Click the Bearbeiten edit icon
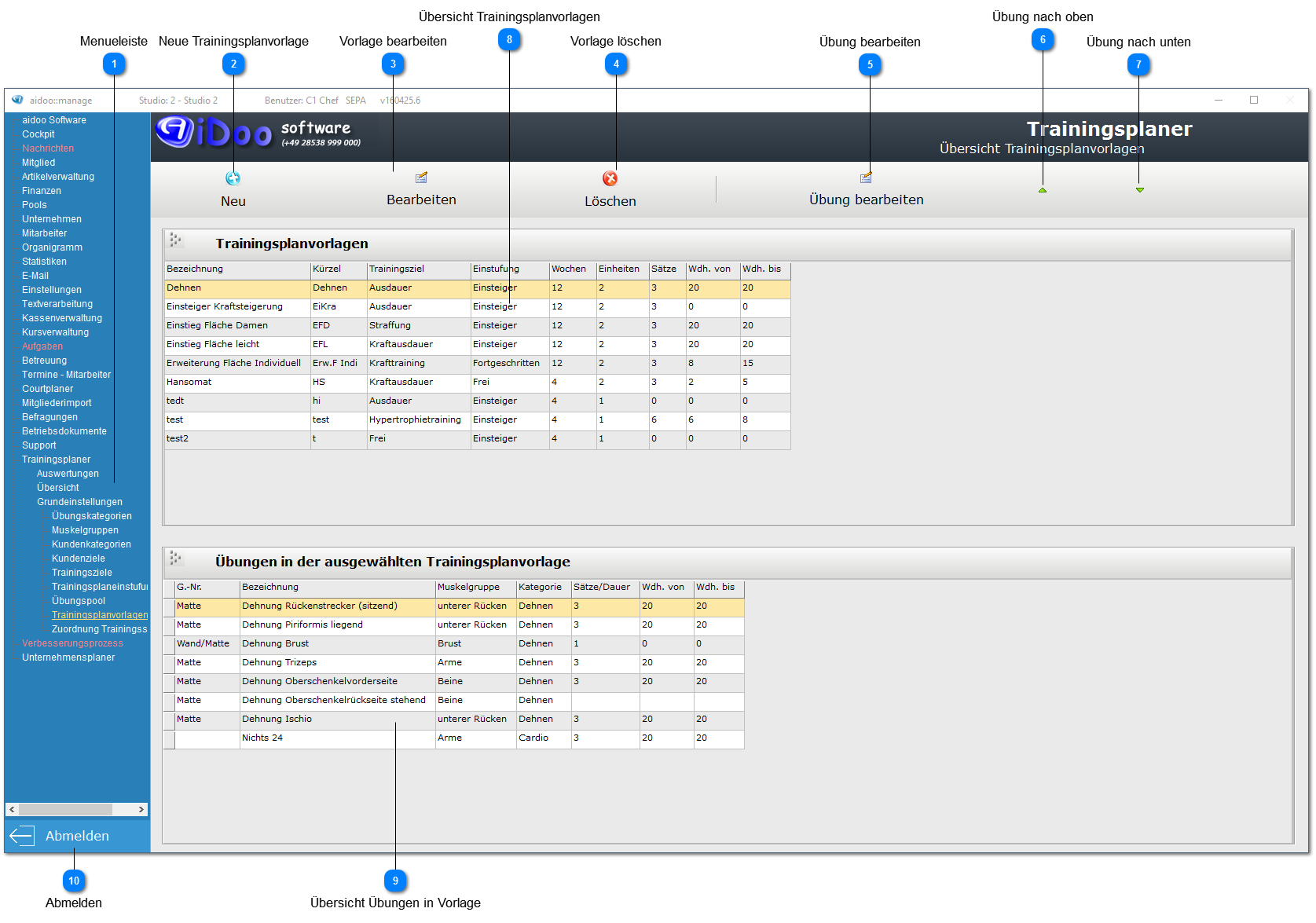 coord(421,178)
